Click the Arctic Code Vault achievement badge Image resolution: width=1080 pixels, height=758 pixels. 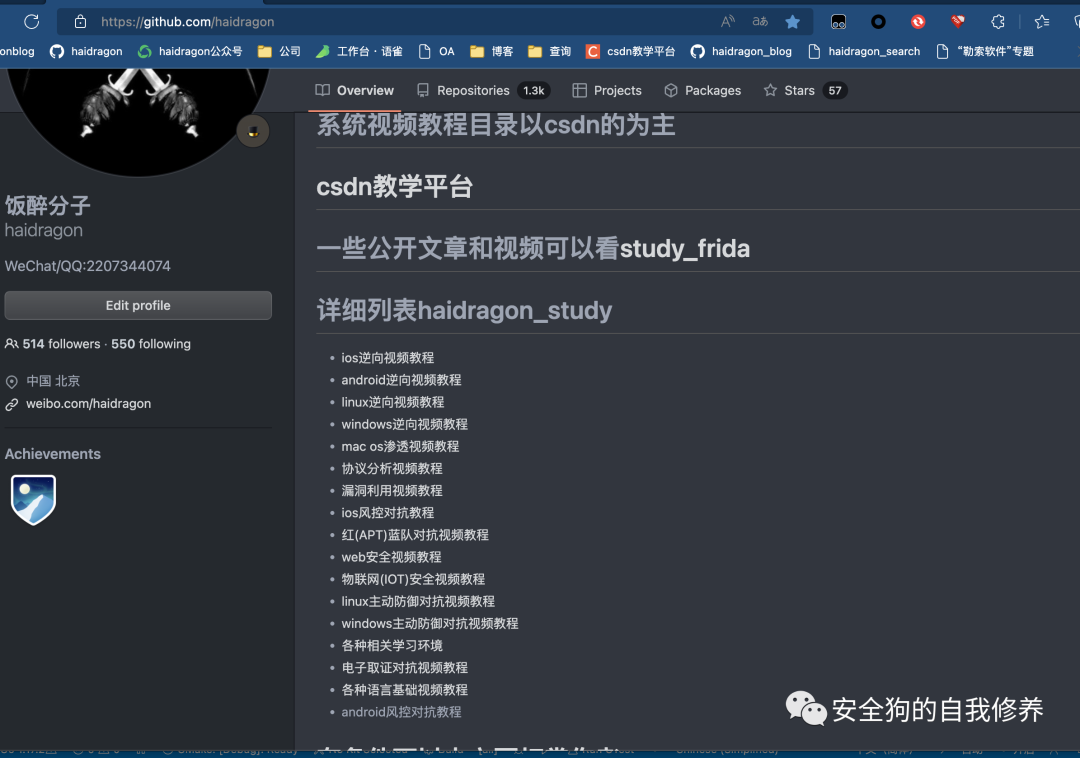[x=33, y=500]
